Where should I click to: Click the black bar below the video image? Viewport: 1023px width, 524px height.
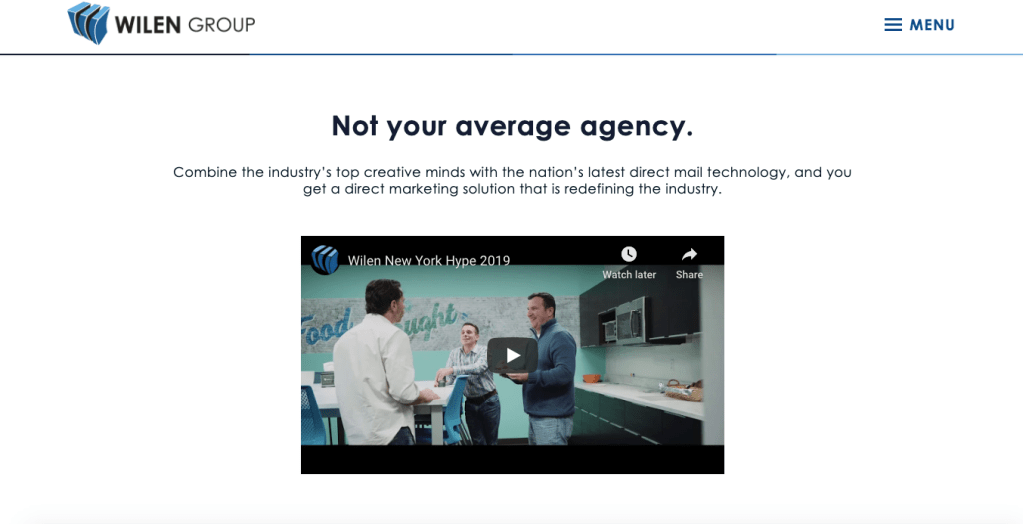tap(512, 459)
